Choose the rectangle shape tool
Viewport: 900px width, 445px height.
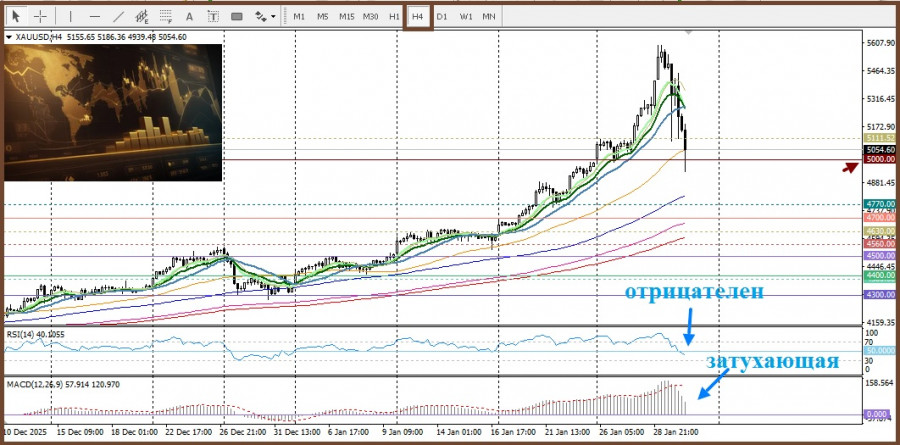[237, 16]
